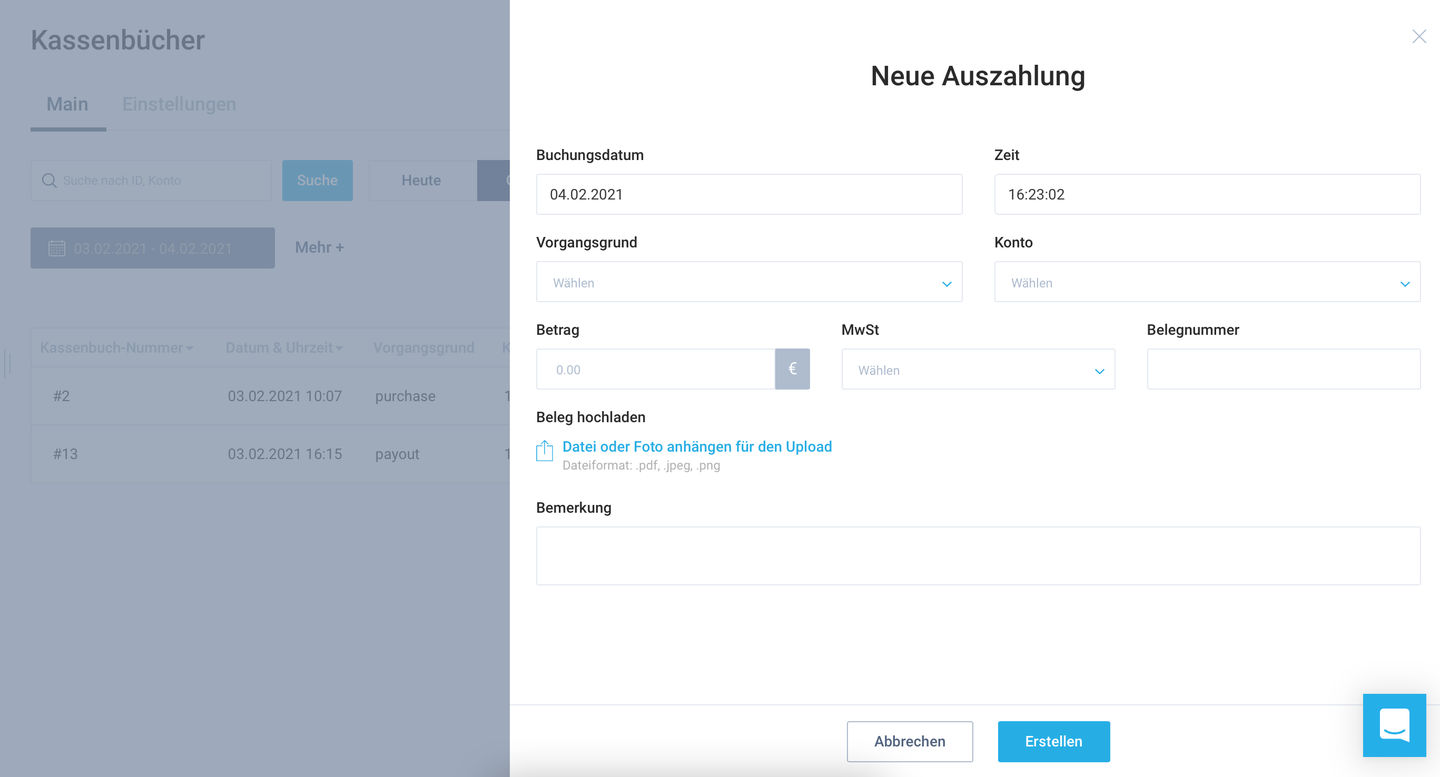Click the Vorgangsgrund column header
Viewport: 1440px width, 777px height.
[x=424, y=348]
